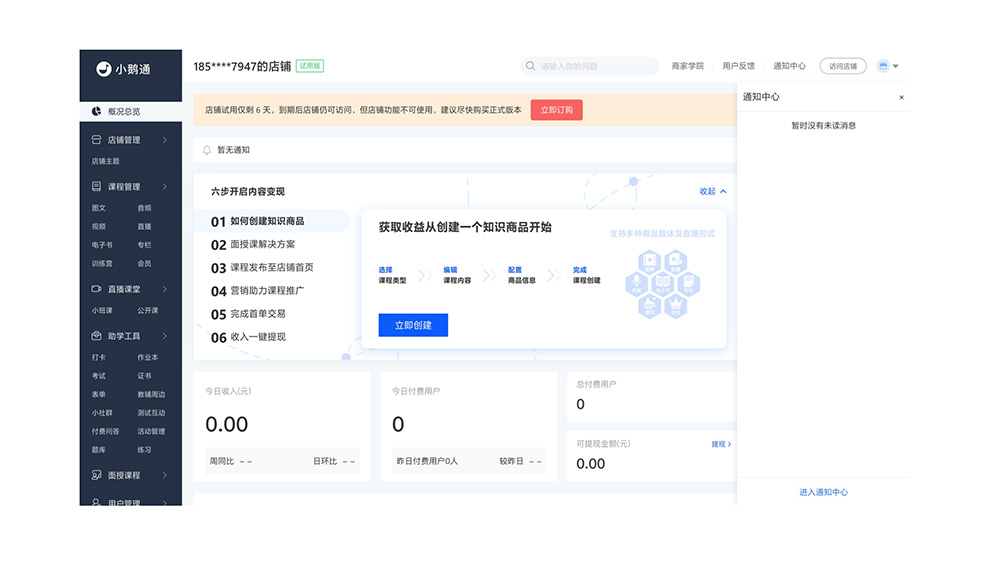This screenshot has width=1000, height=573.
Task: Click 进入通知中心 link
Action: click(x=823, y=492)
